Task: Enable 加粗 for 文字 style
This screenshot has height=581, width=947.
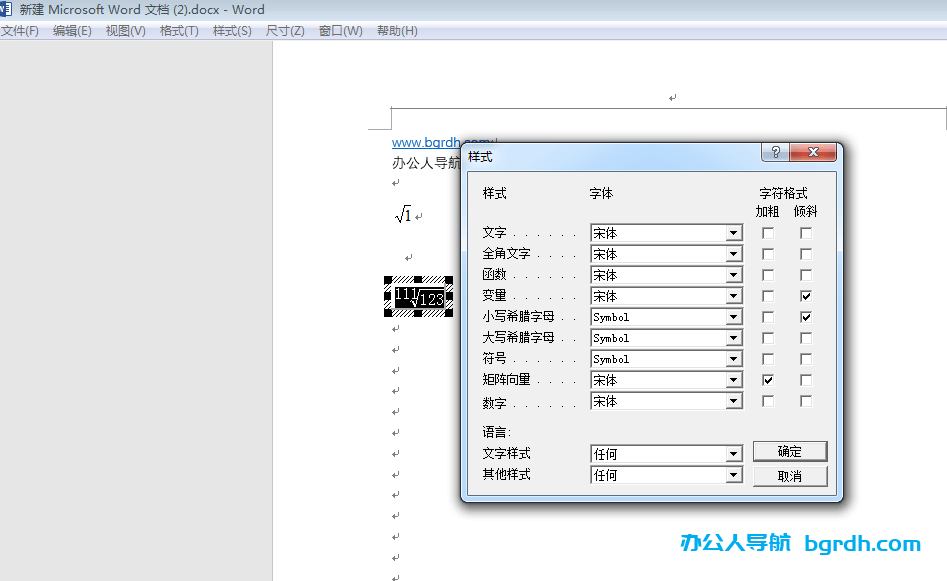Action: (x=768, y=232)
